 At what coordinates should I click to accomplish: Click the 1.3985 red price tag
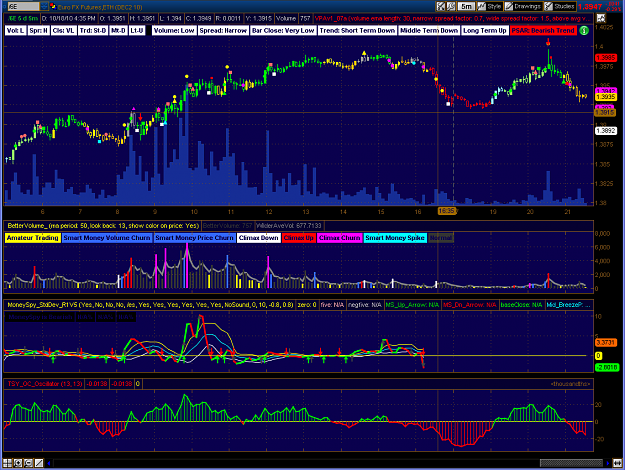coord(606,58)
